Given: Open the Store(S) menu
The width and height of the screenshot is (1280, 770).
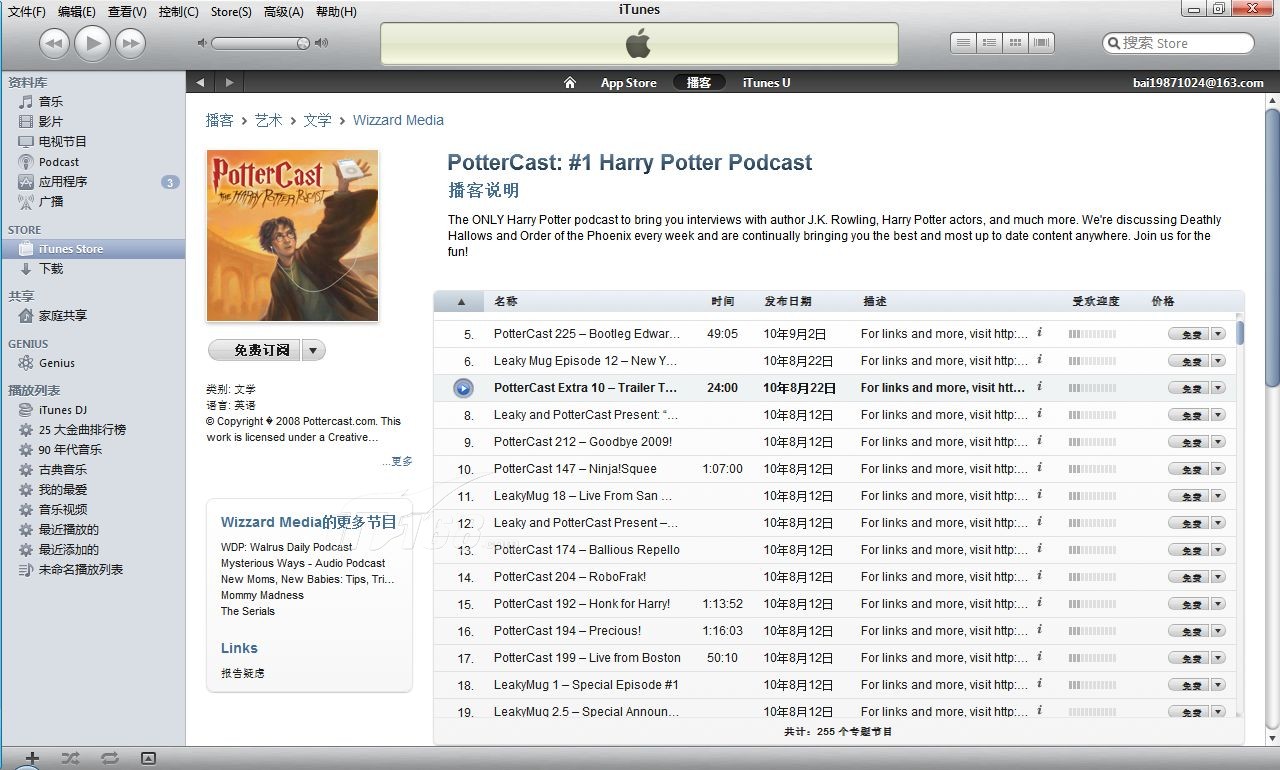Looking at the screenshot, I should click(231, 12).
